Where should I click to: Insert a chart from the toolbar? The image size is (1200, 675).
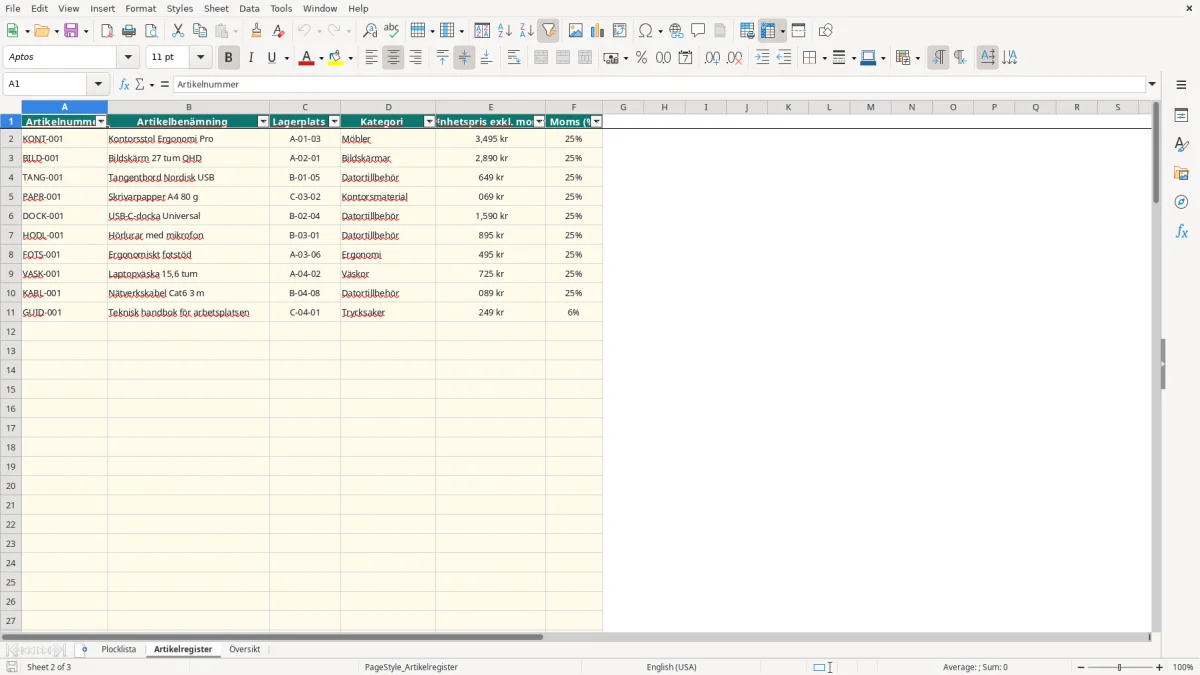pyautogui.click(x=597, y=31)
